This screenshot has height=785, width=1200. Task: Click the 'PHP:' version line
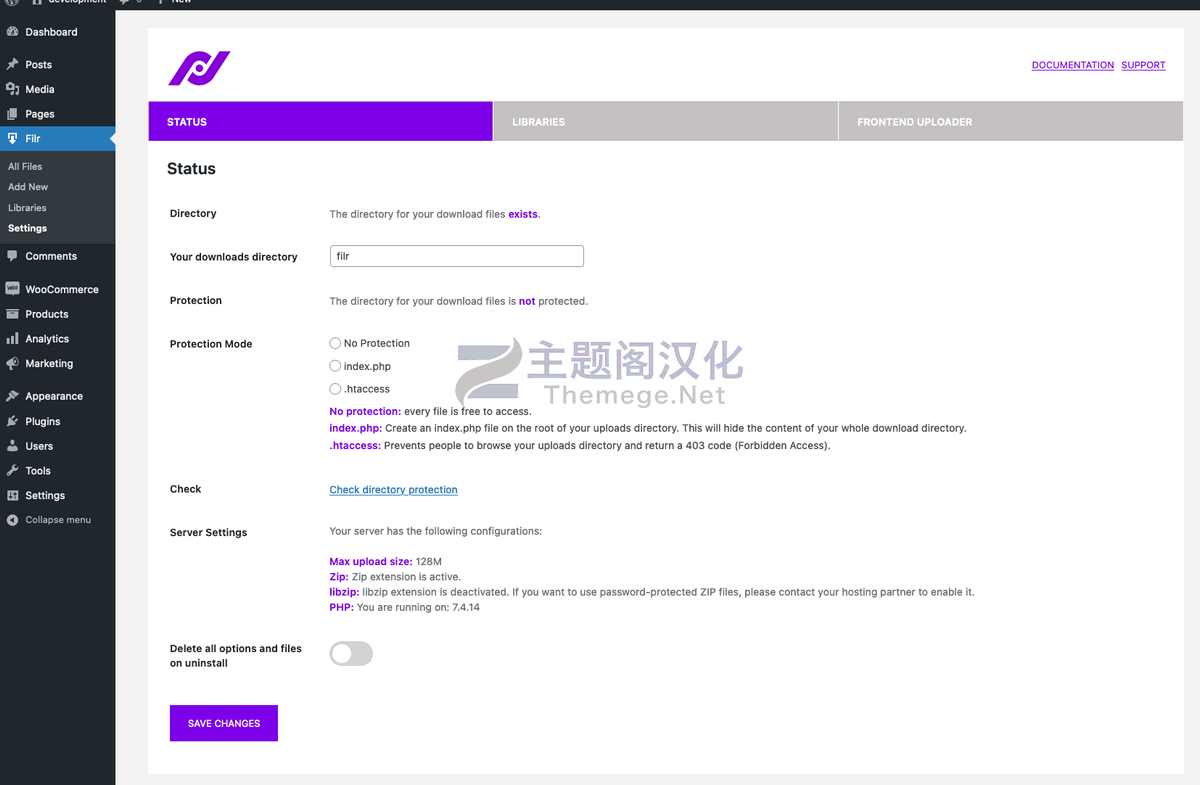(404, 607)
